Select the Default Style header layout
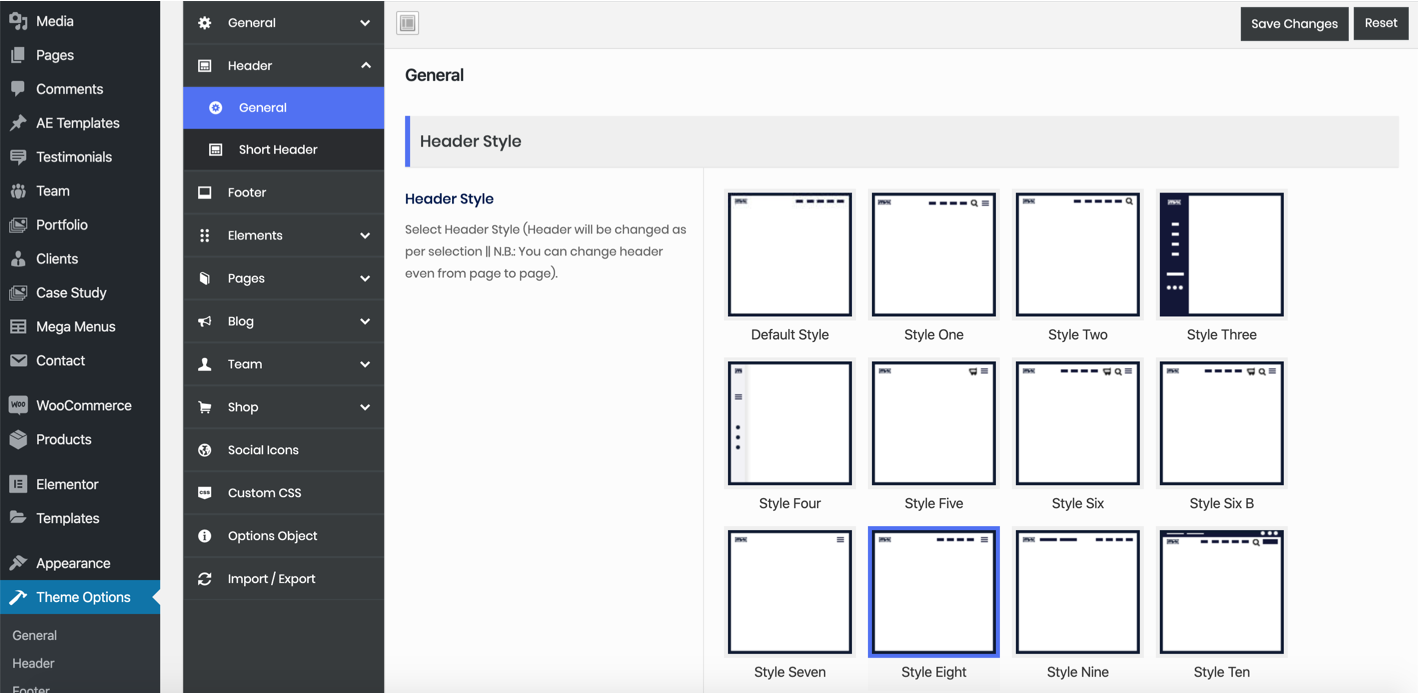The image size is (1418, 693). 790,255
